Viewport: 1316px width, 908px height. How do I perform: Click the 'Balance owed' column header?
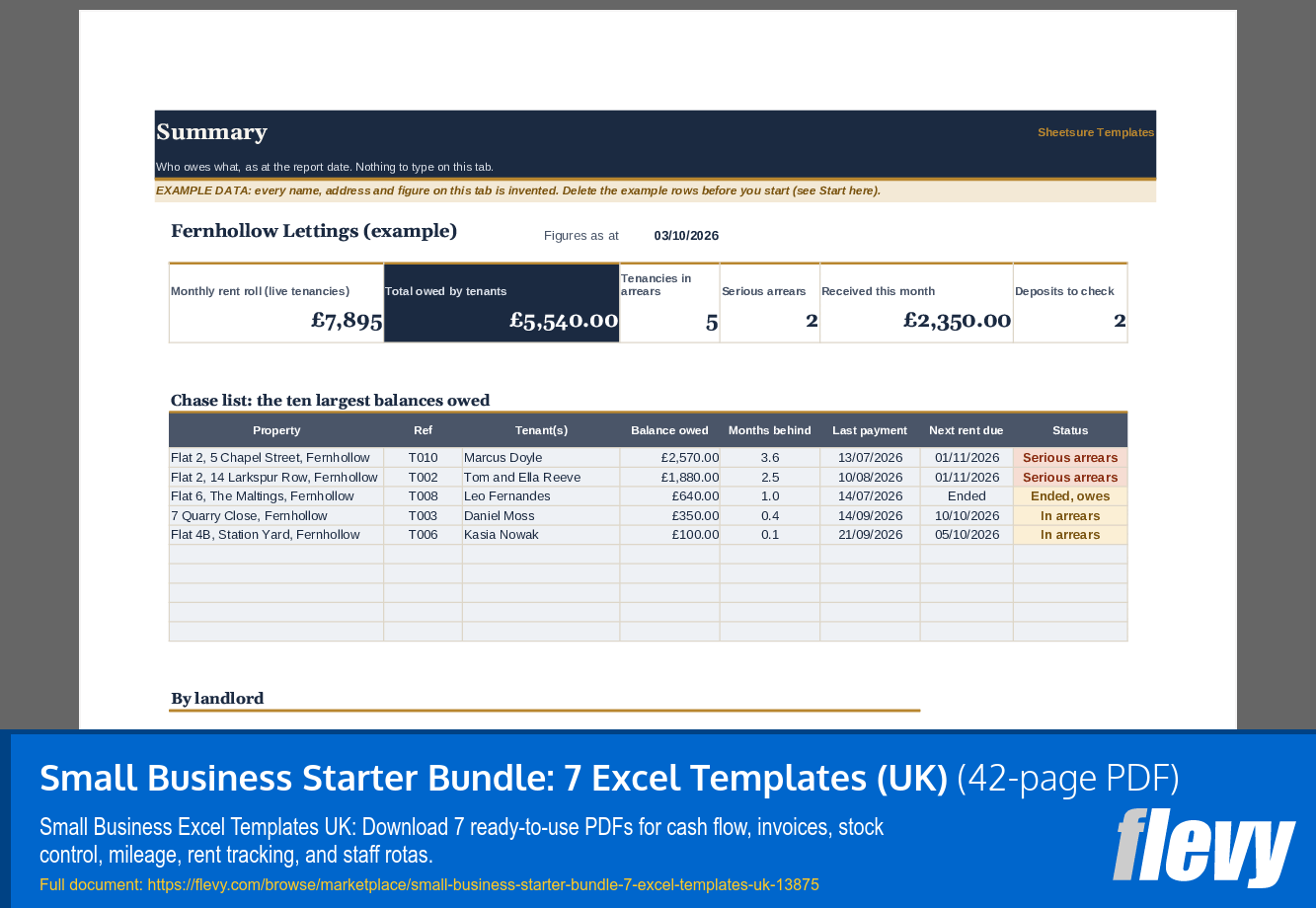tap(669, 430)
